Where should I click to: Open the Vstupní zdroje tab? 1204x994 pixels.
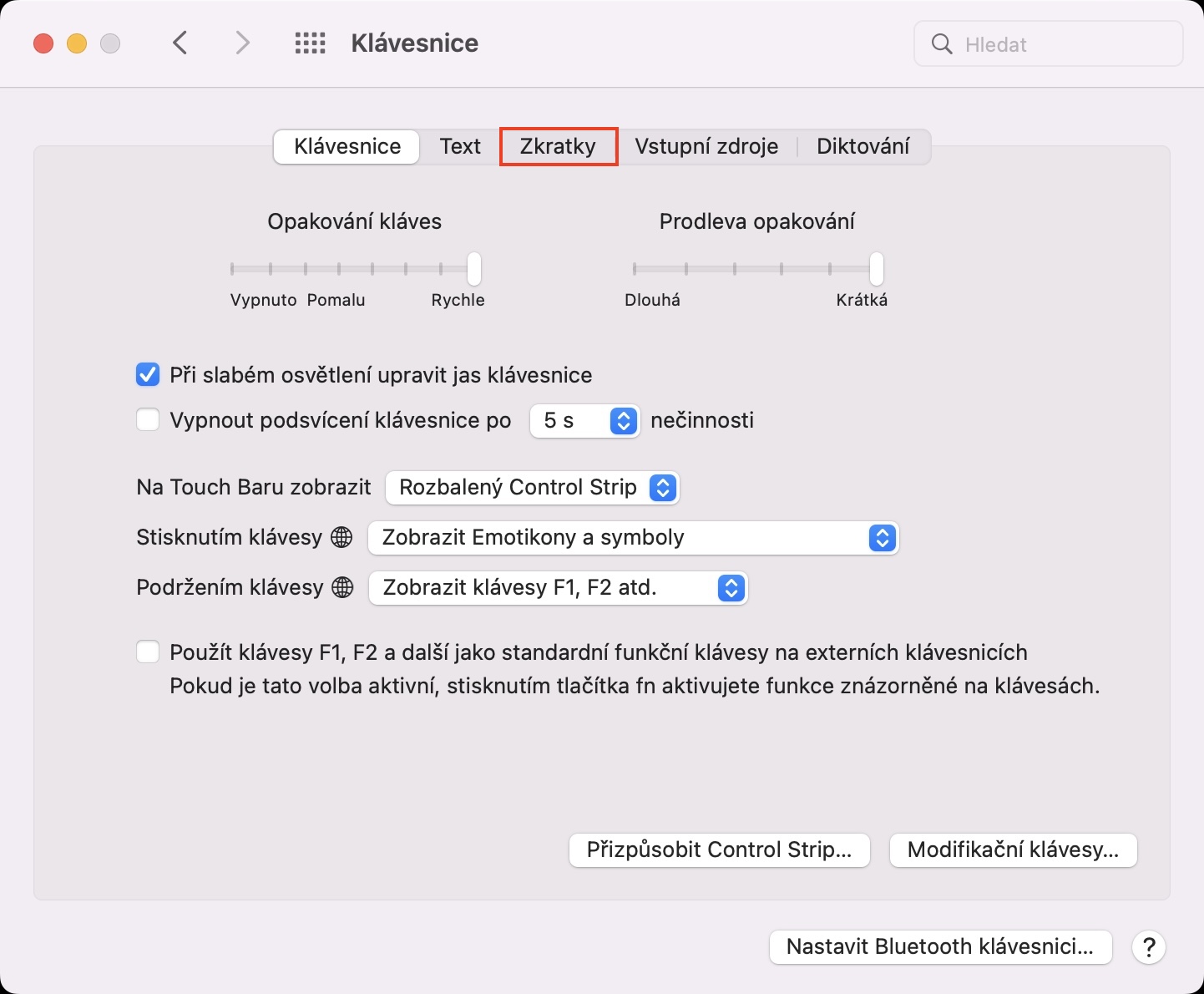(x=706, y=146)
